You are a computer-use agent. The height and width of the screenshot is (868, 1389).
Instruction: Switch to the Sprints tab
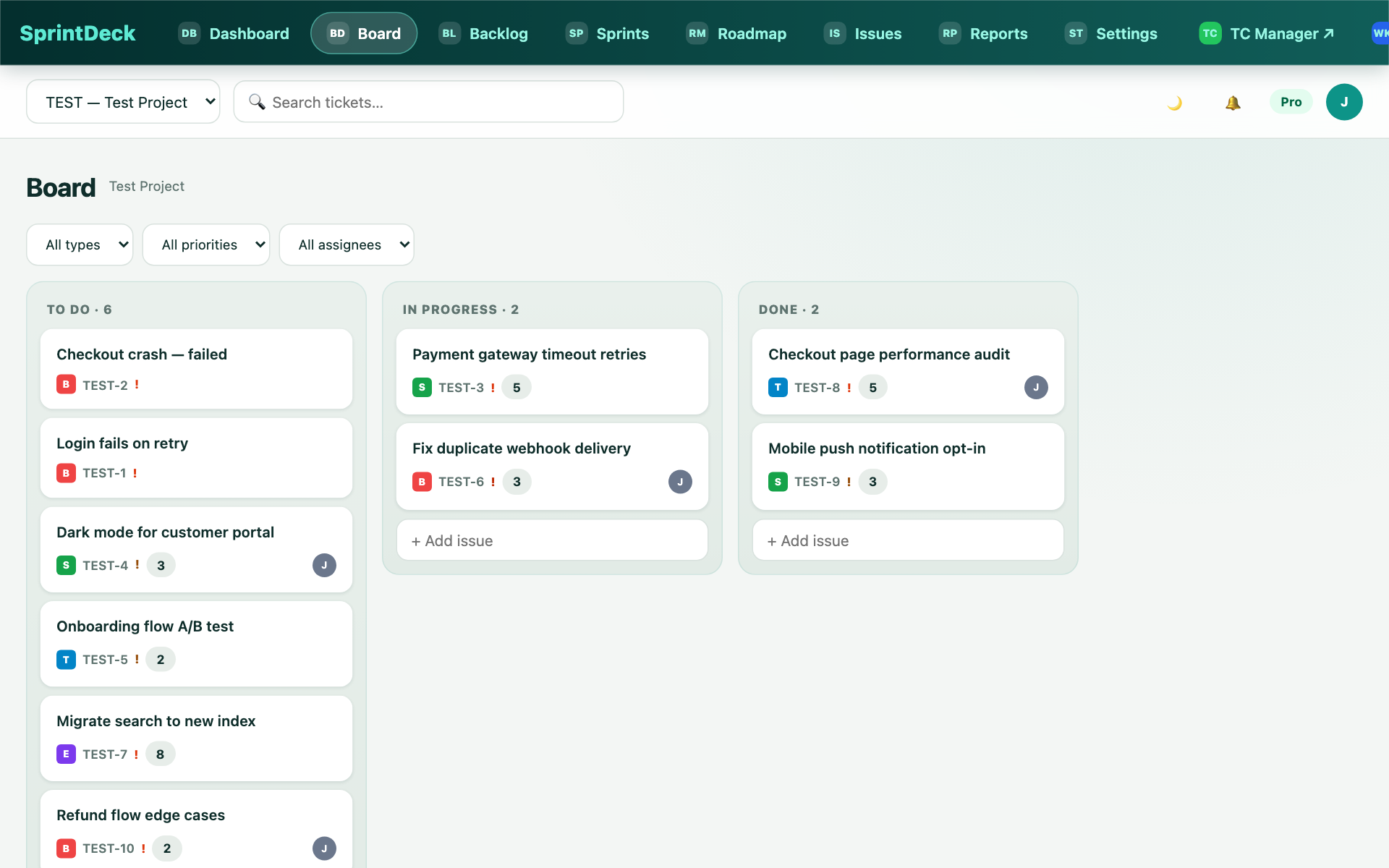(607, 33)
